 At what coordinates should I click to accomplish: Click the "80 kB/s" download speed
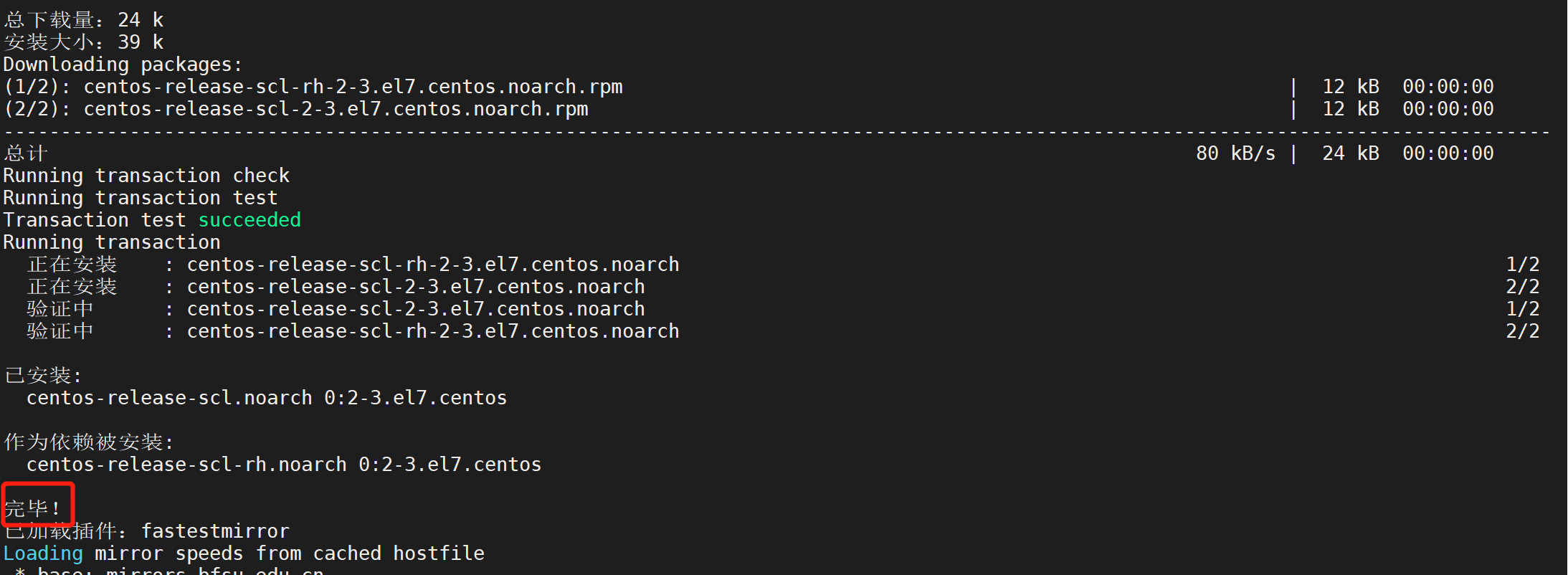pos(1235,153)
